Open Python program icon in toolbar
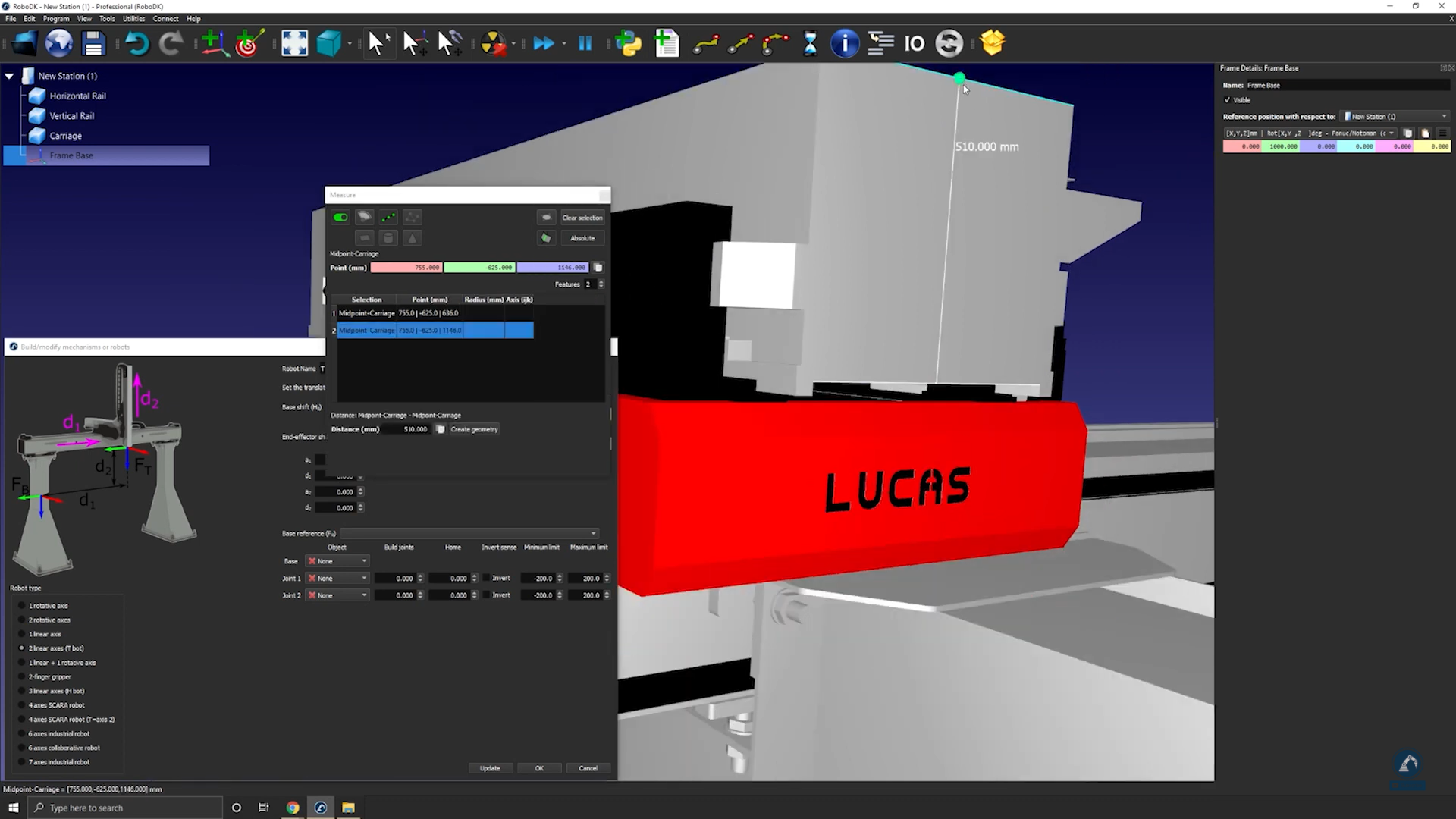 (x=628, y=44)
